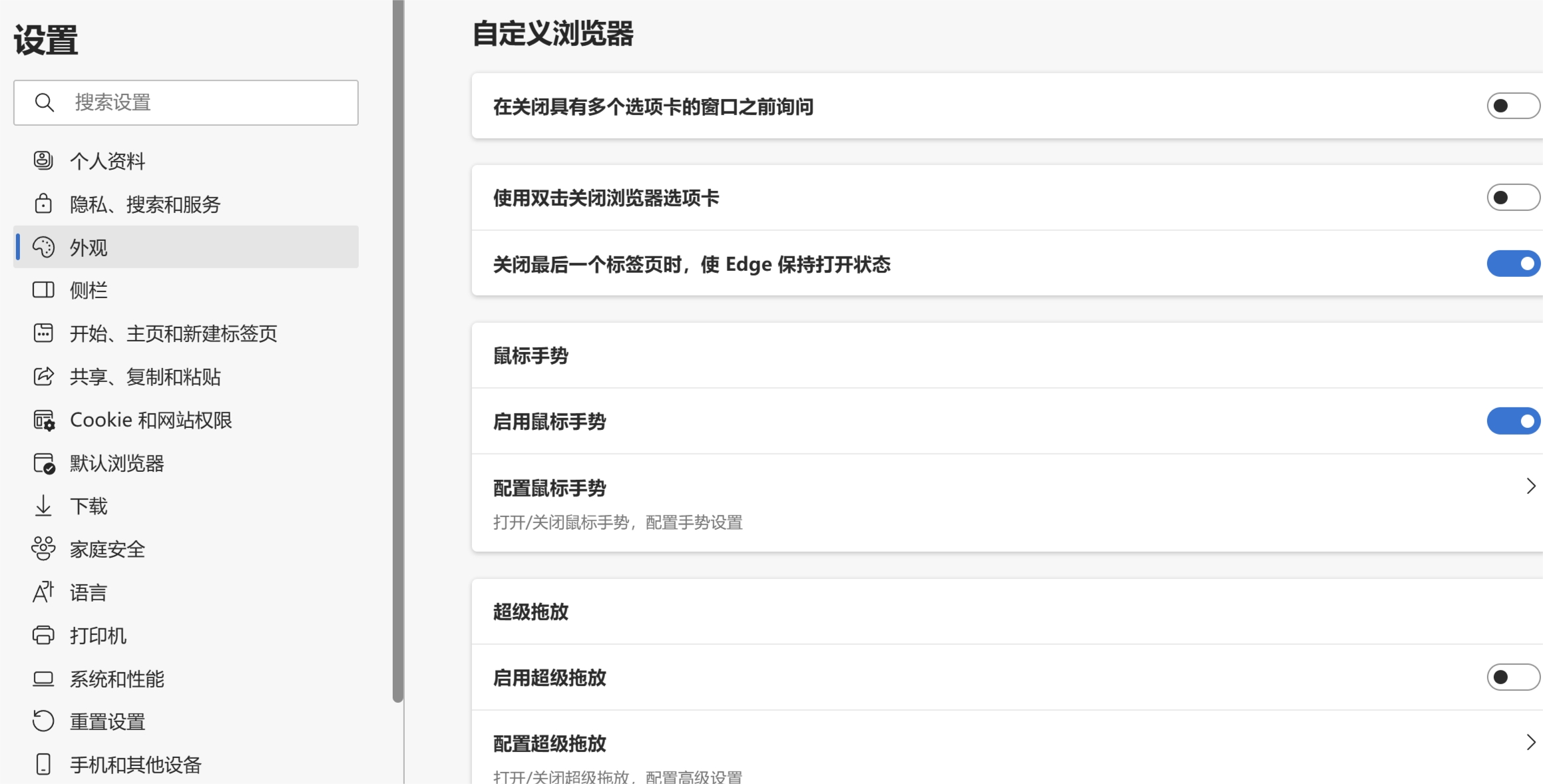Click the 打印机 printer icon

point(43,636)
